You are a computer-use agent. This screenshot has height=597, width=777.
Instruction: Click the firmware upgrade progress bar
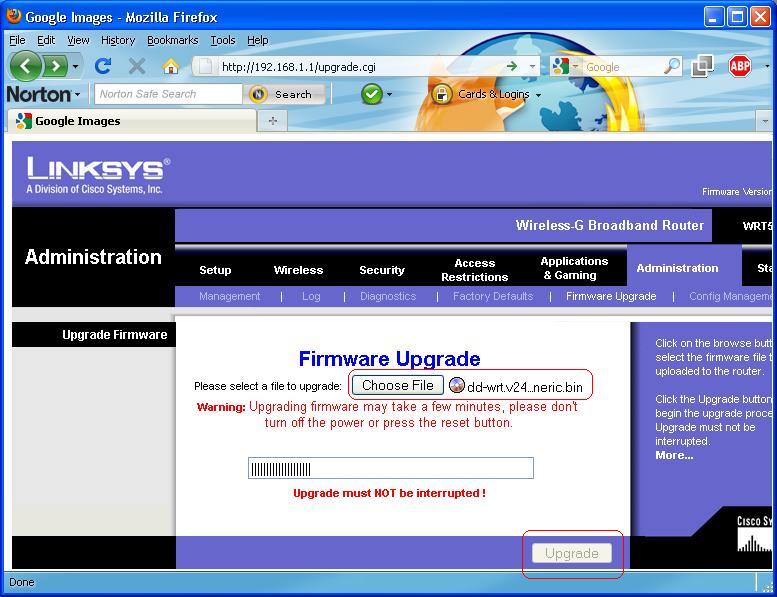tap(391, 468)
